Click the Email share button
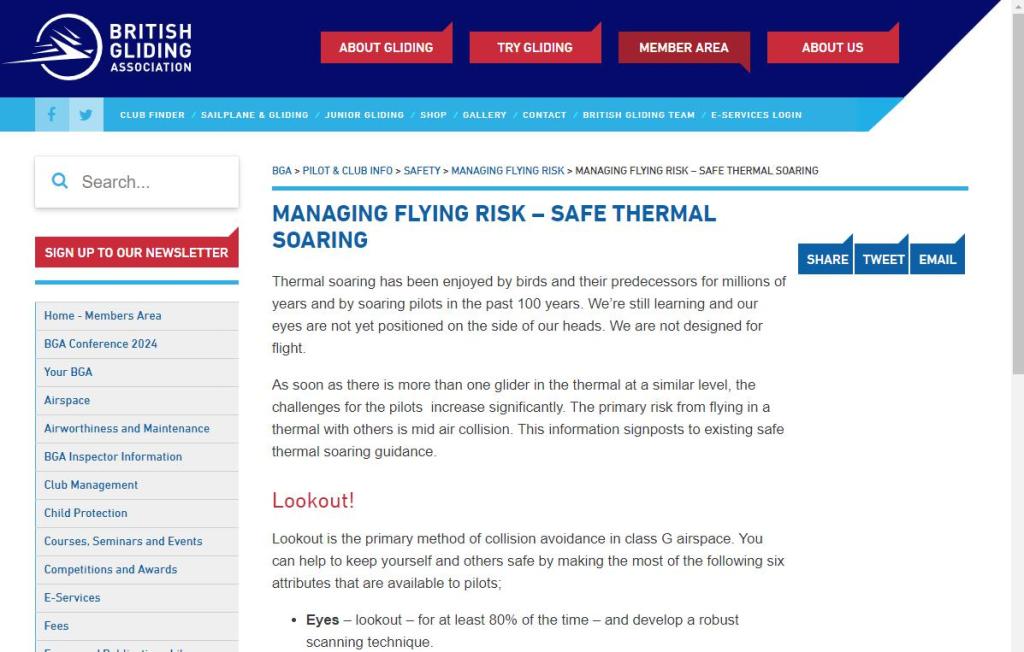Viewport: 1024px width, 652px height. click(x=937, y=259)
